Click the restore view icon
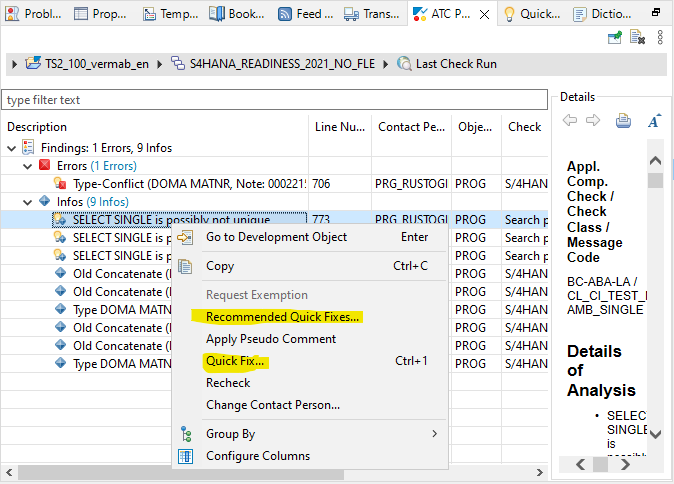 click(x=658, y=14)
